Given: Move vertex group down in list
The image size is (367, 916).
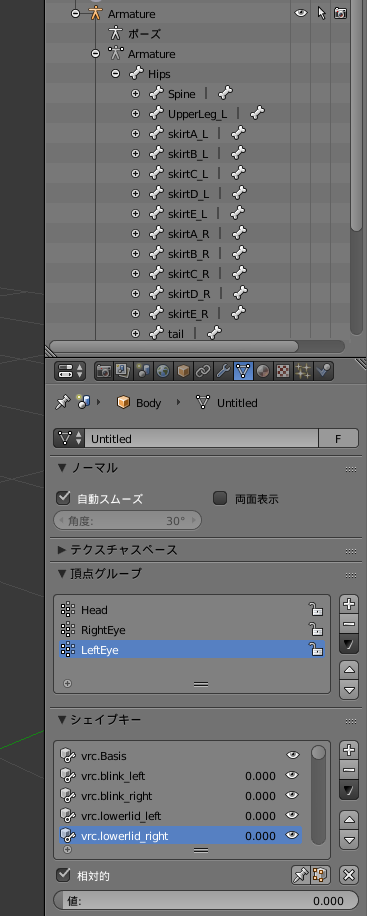Looking at the screenshot, I should tap(349, 689).
